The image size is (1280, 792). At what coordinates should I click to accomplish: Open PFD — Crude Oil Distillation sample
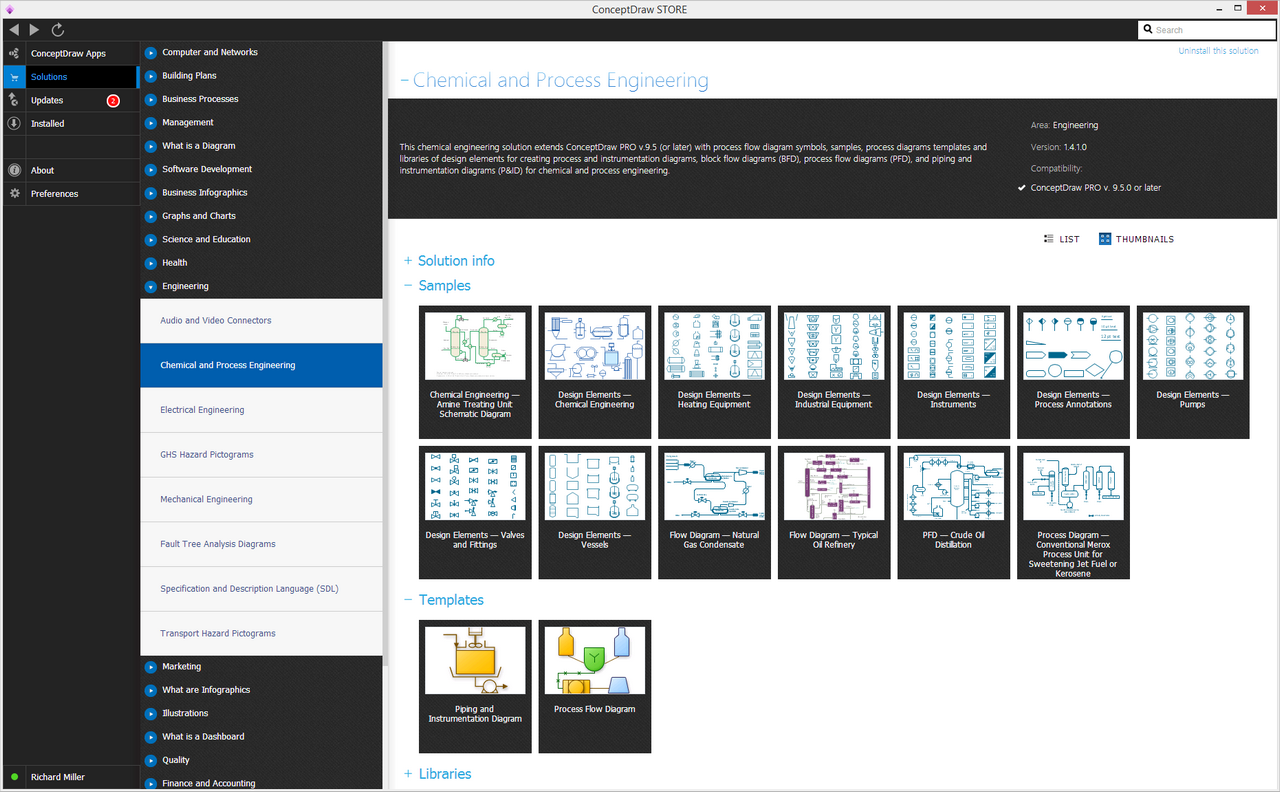tap(954, 513)
